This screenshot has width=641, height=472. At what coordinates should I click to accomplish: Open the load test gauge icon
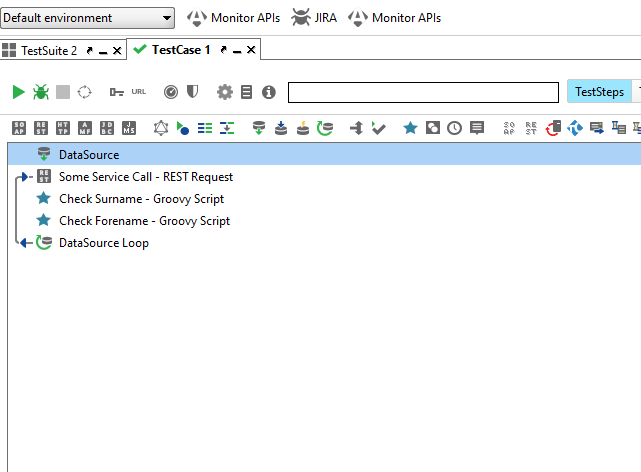click(171, 92)
